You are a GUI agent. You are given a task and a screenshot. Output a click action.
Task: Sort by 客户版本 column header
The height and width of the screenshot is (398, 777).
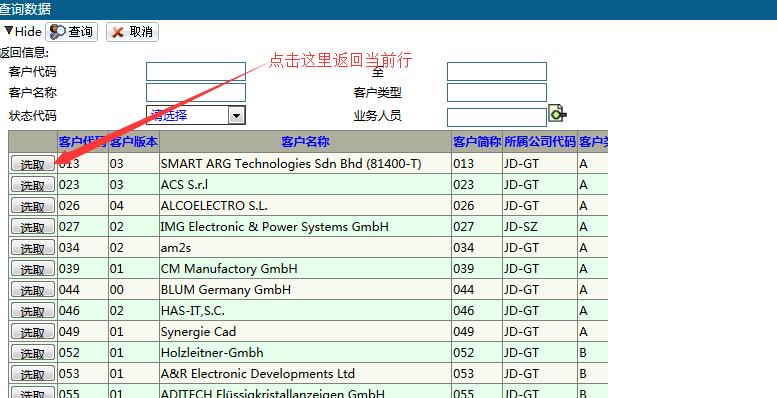(134, 142)
